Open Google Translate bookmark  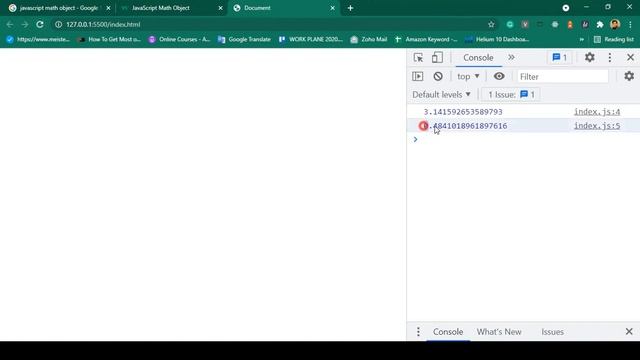pos(244,40)
